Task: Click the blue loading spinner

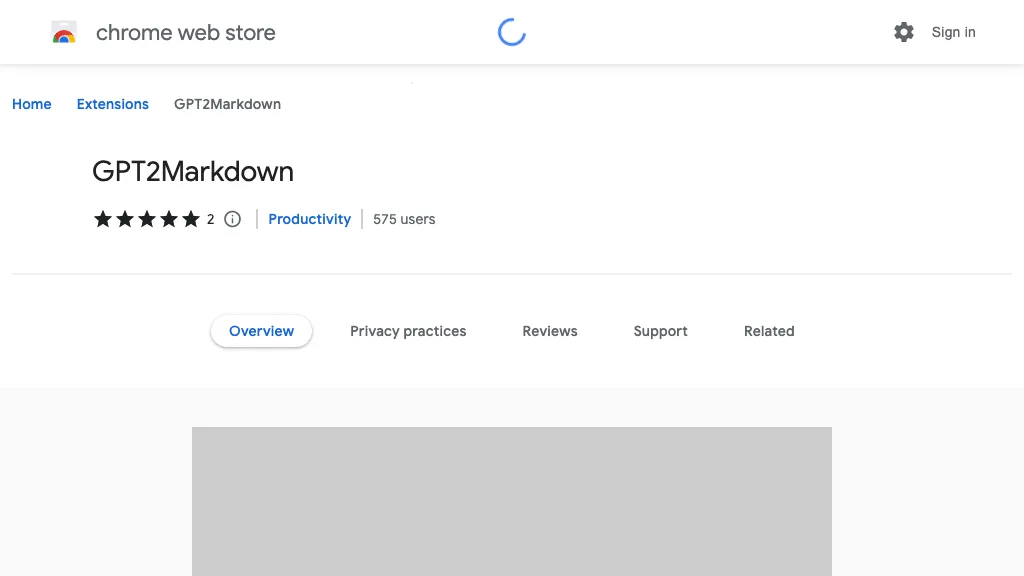Action: 512,32
